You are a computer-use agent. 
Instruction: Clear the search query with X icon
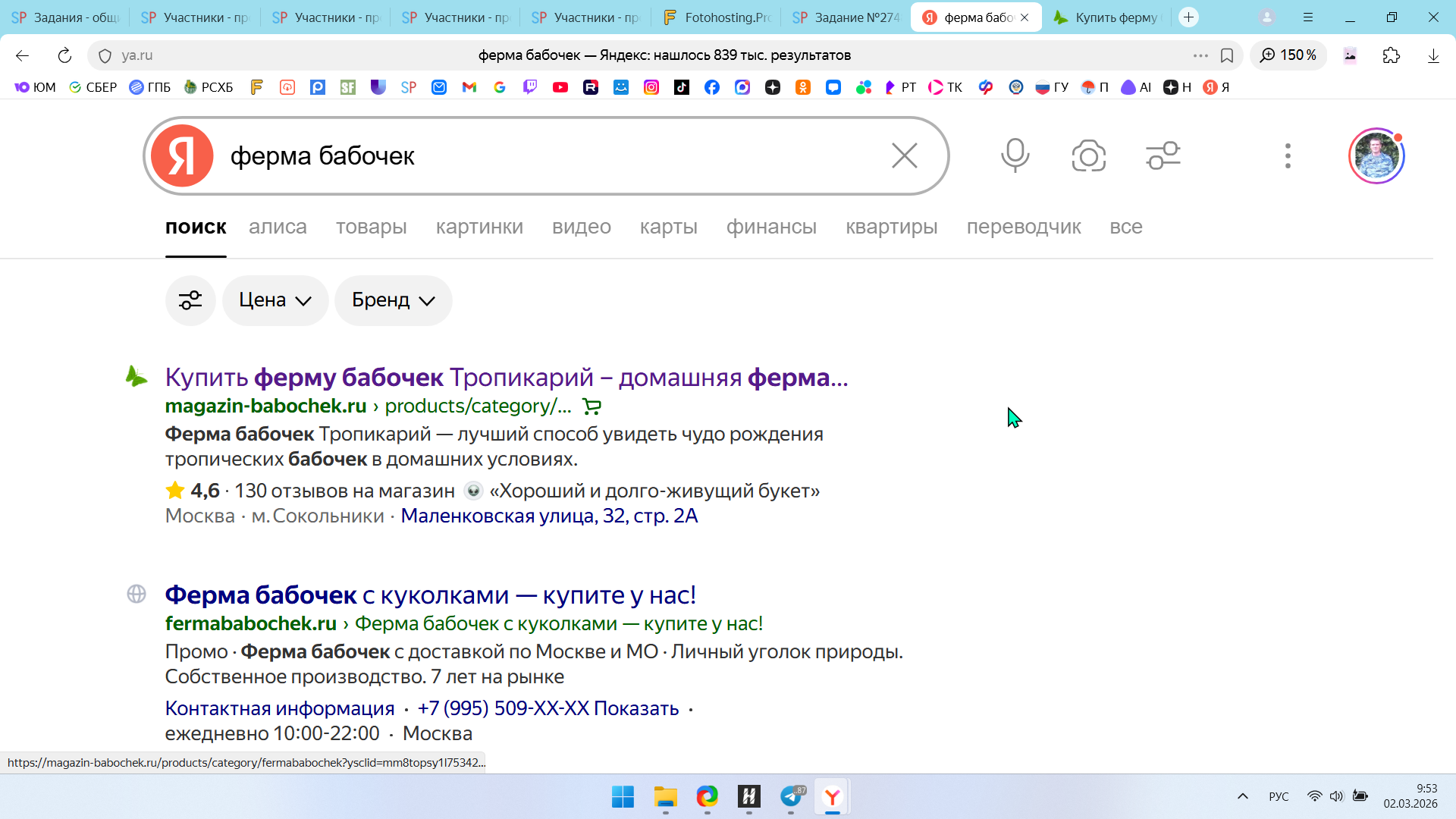(x=904, y=155)
